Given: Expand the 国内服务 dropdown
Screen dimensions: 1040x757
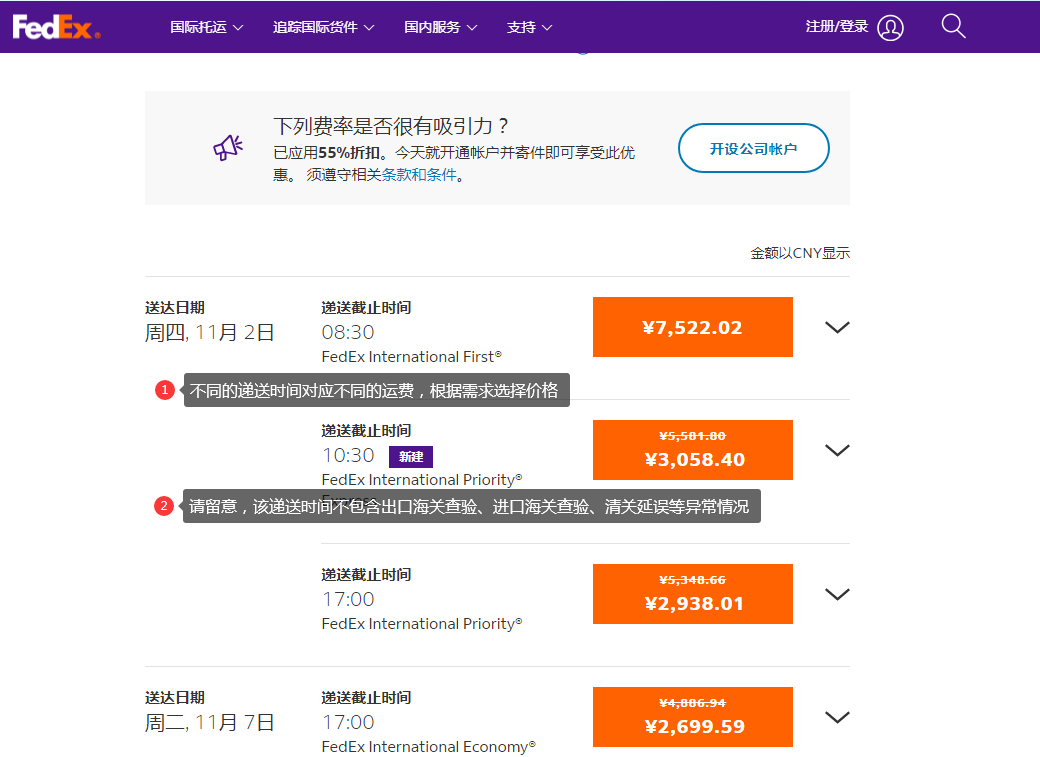Looking at the screenshot, I should 440,28.
